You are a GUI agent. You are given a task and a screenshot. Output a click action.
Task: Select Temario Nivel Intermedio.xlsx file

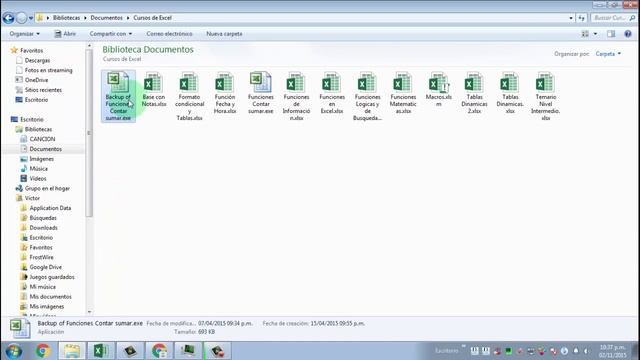pos(545,96)
